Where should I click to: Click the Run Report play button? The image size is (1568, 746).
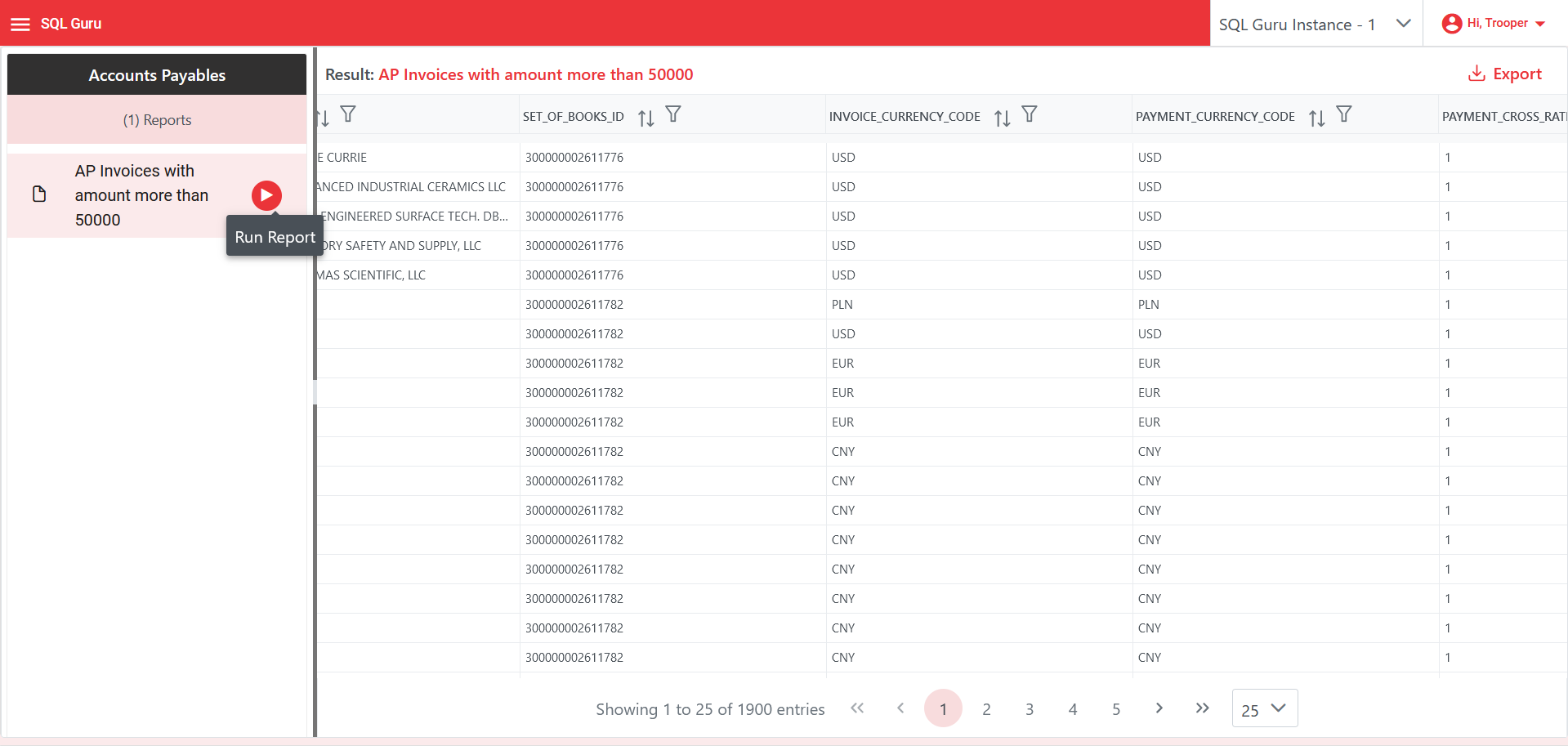point(266,195)
